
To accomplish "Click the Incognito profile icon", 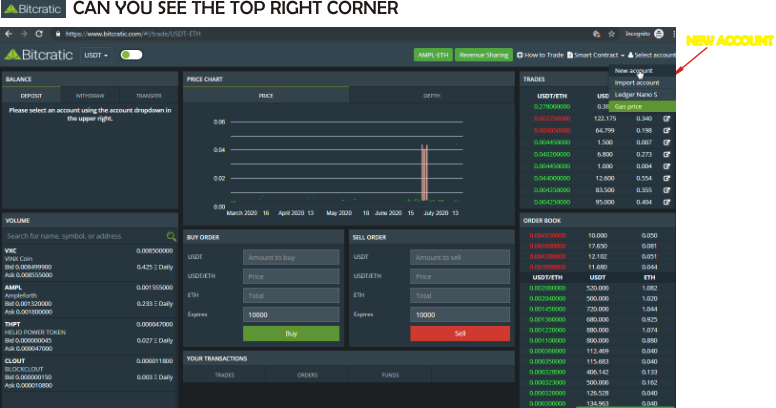I will coord(659,34).
